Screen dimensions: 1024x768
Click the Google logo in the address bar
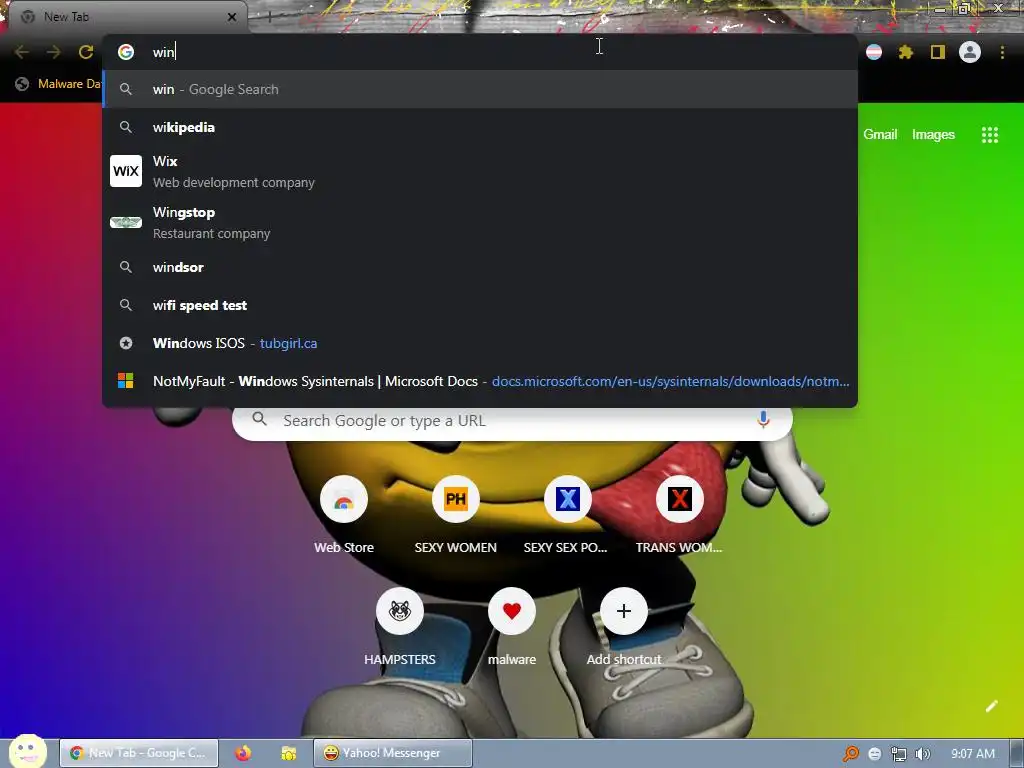tap(125, 52)
